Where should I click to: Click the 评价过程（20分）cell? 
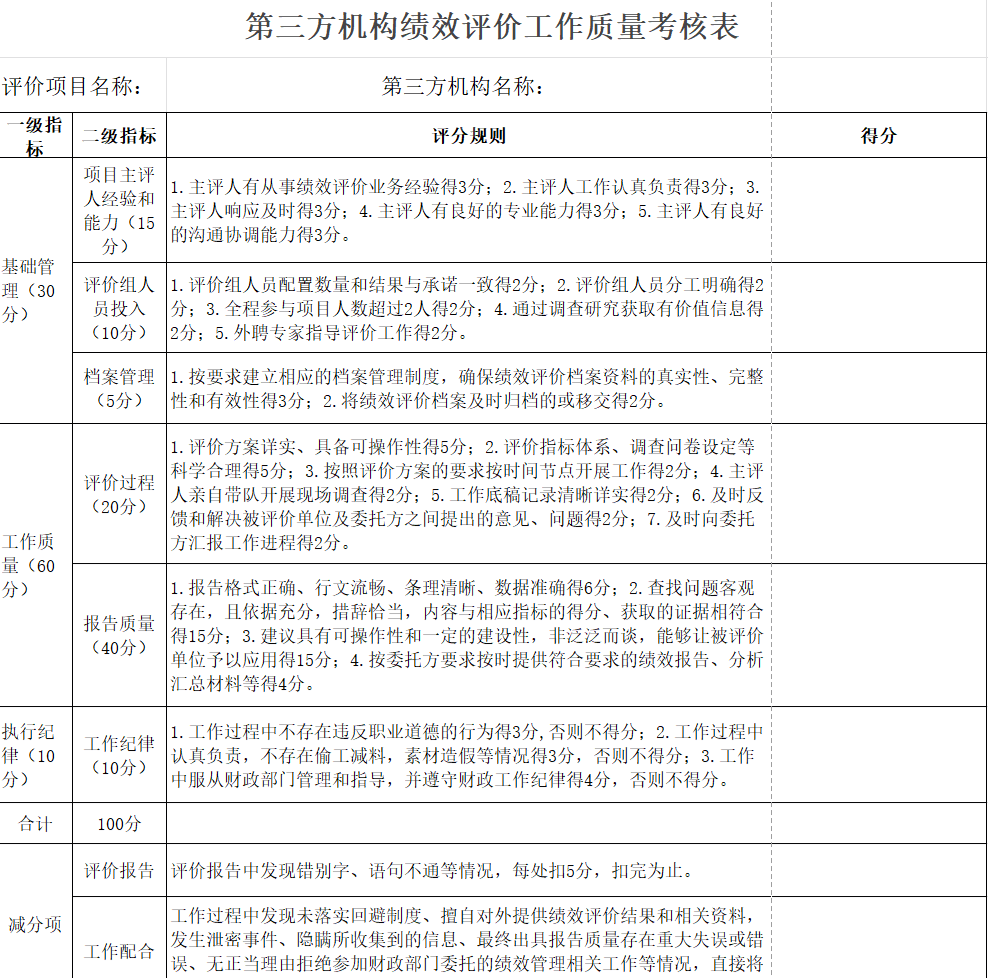[119, 494]
